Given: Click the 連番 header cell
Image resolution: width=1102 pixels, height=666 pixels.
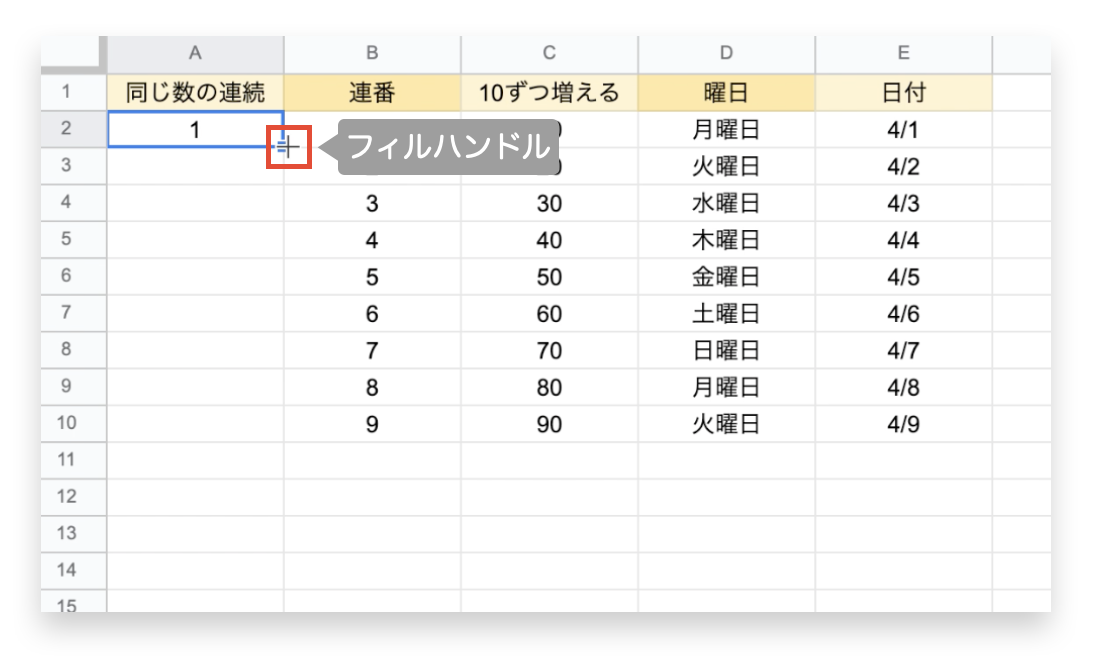Looking at the screenshot, I should pyautogui.click(x=372, y=92).
